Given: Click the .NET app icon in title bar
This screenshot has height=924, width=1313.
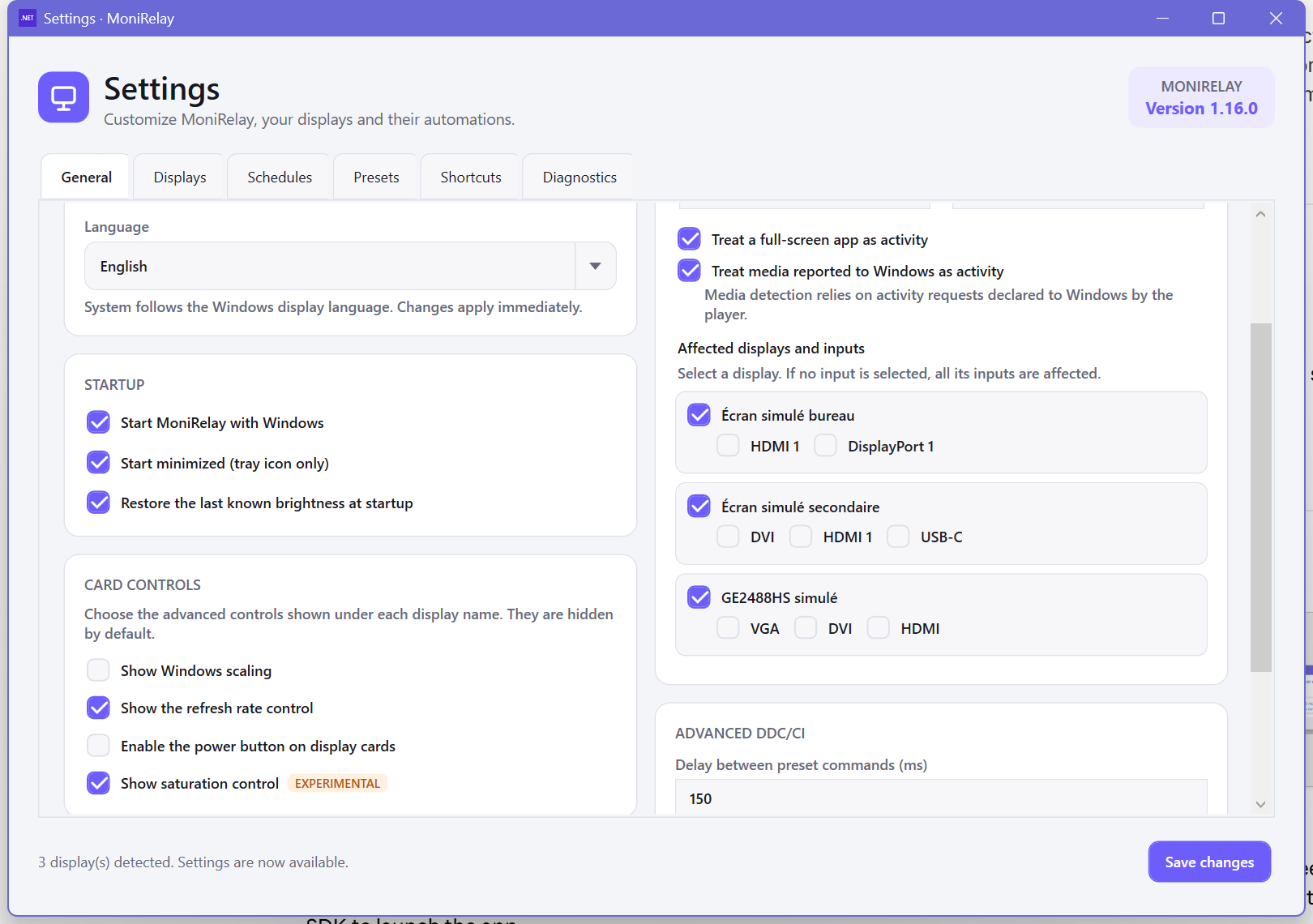Looking at the screenshot, I should (x=28, y=18).
